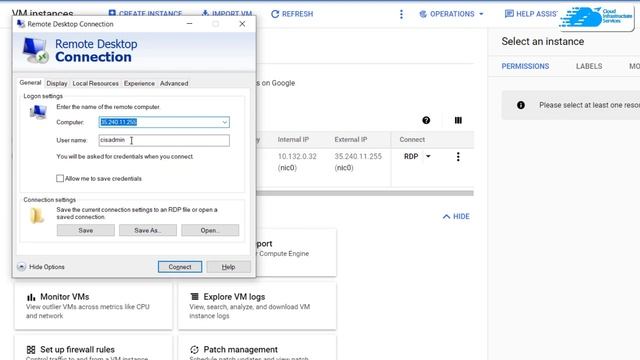Image resolution: width=640 pixels, height=360 pixels.
Task: Open Set up firewall rules card
Action: [x=93, y=348]
